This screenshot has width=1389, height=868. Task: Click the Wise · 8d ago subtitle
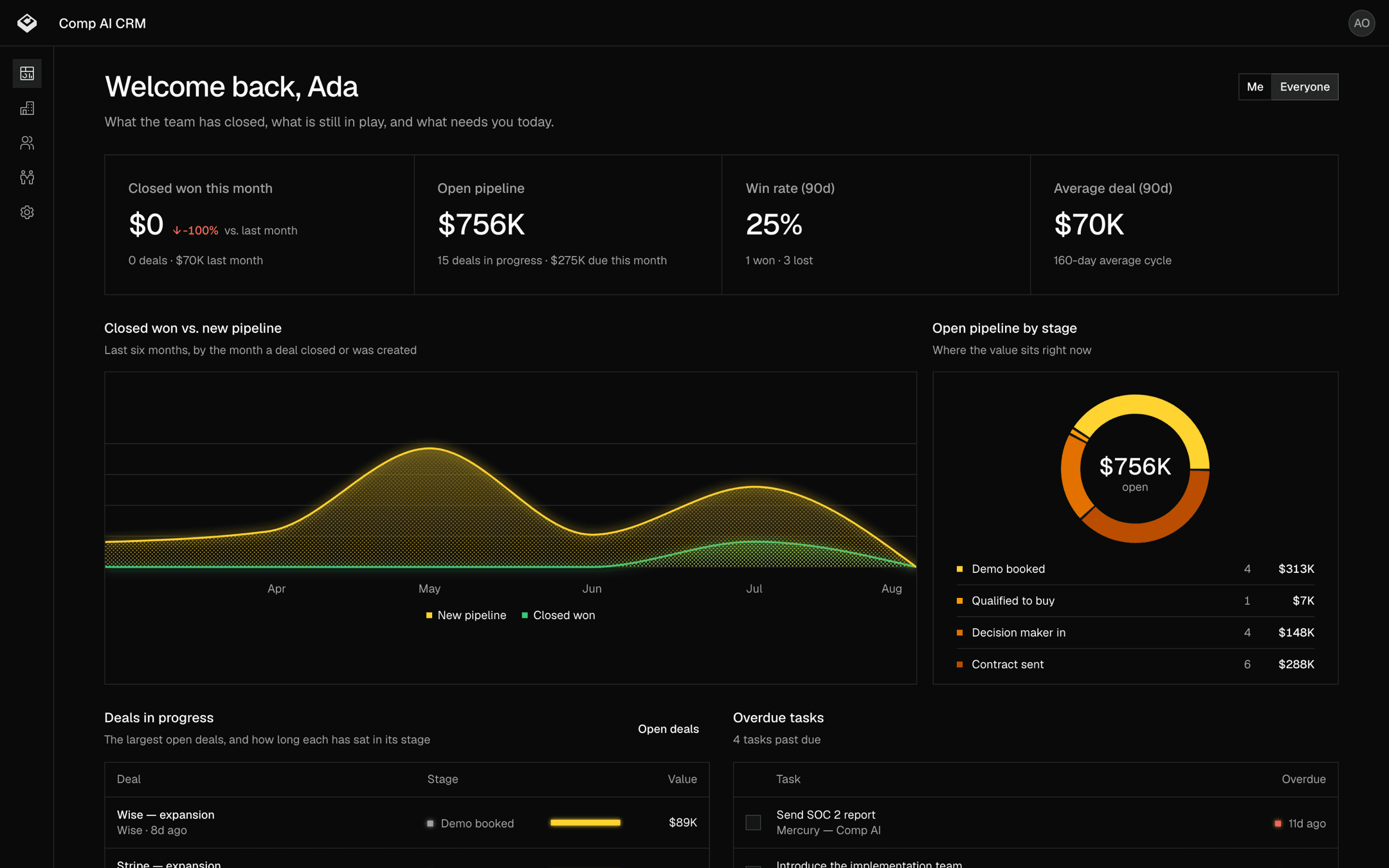152,830
